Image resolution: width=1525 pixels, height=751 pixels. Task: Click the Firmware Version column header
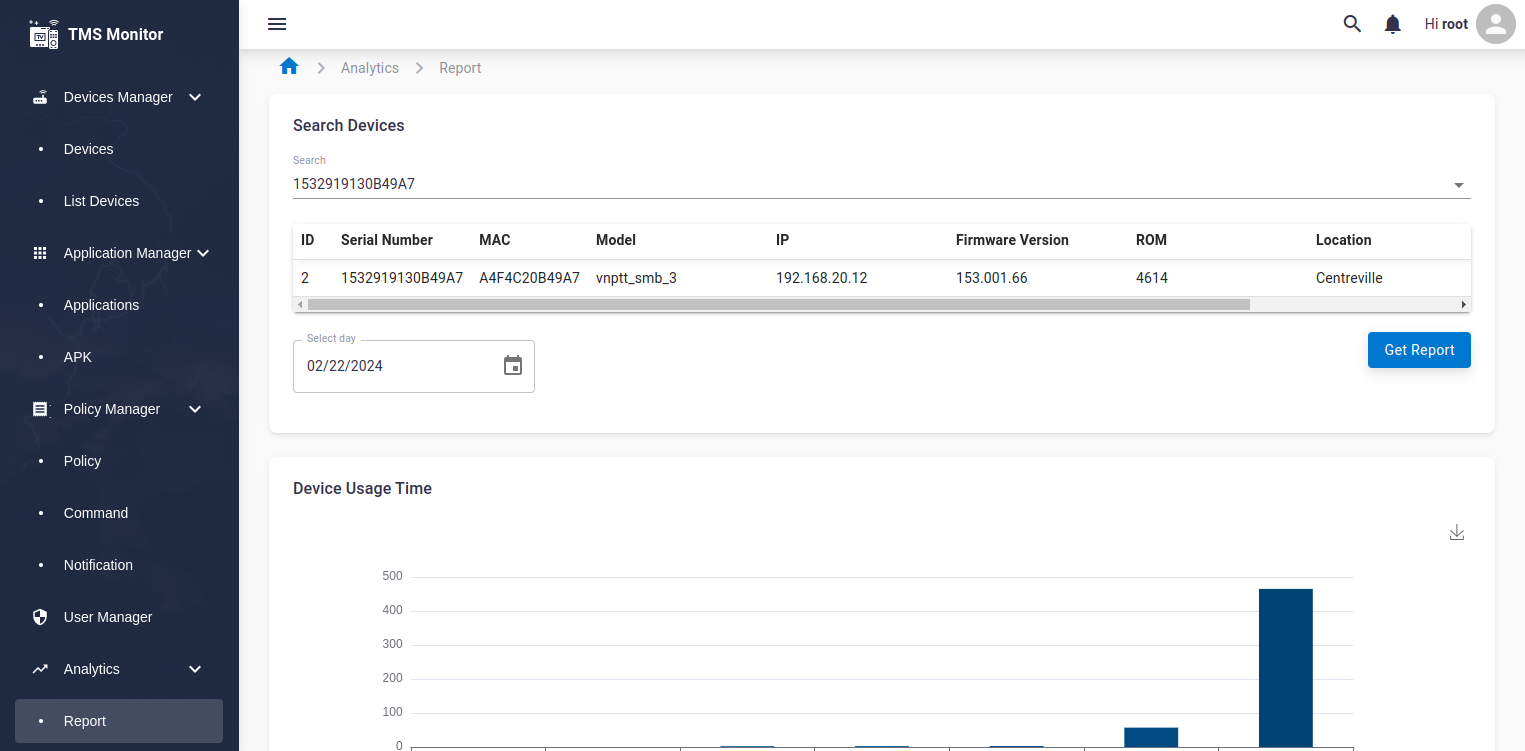pos(1012,240)
